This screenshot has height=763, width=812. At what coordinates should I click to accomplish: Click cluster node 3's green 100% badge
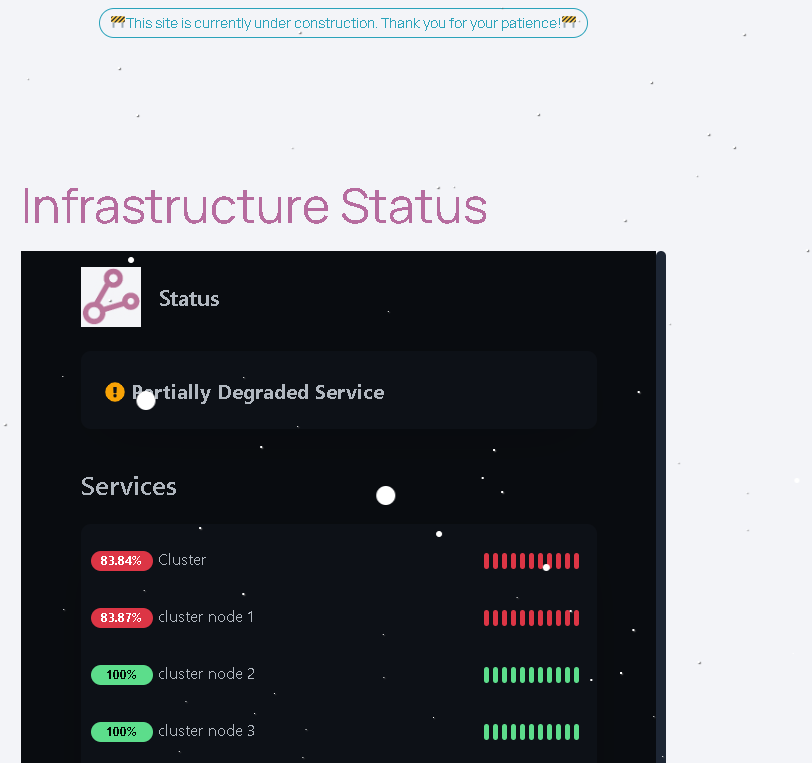coord(122,732)
